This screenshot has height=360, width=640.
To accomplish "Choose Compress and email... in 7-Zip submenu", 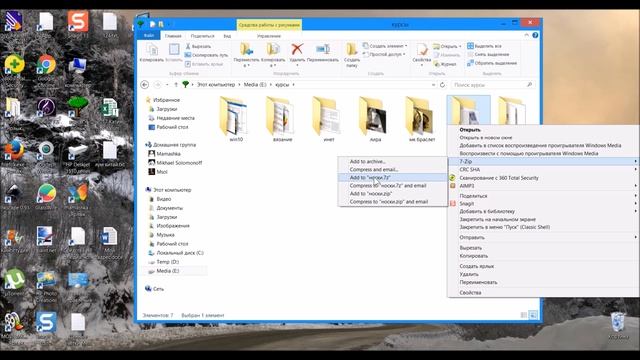I will point(393,169).
